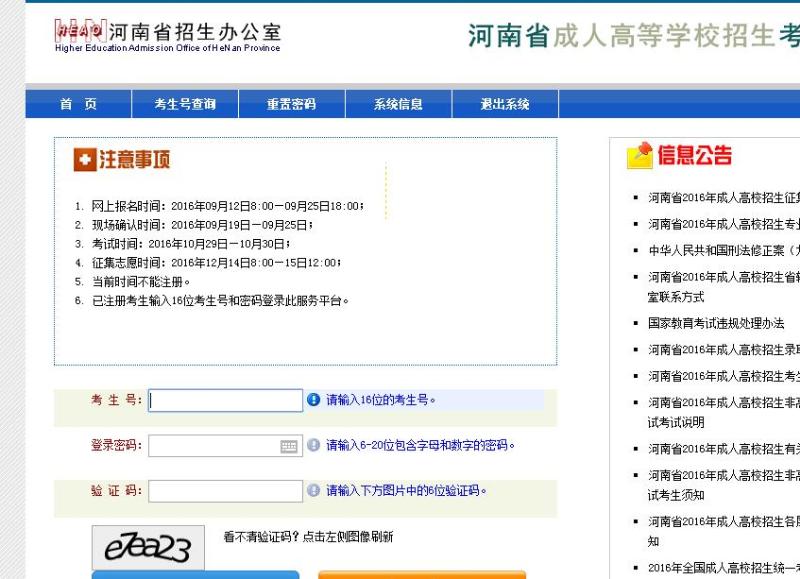Image resolution: width=800 pixels, height=579 pixels.
Task: Open the announcement ending with 试考生须知
Action: [724, 485]
